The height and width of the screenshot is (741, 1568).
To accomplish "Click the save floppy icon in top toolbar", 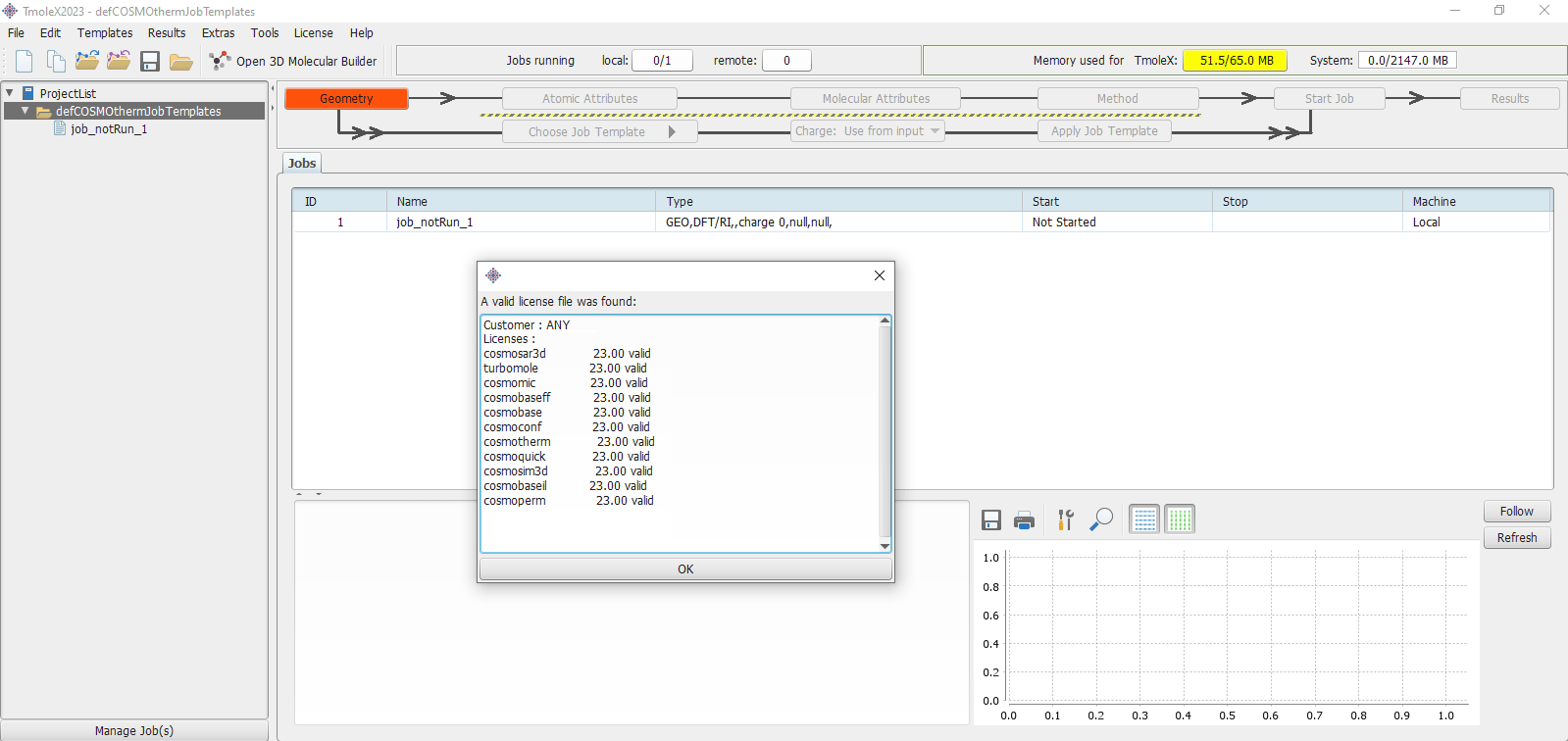I will pyautogui.click(x=150, y=62).
